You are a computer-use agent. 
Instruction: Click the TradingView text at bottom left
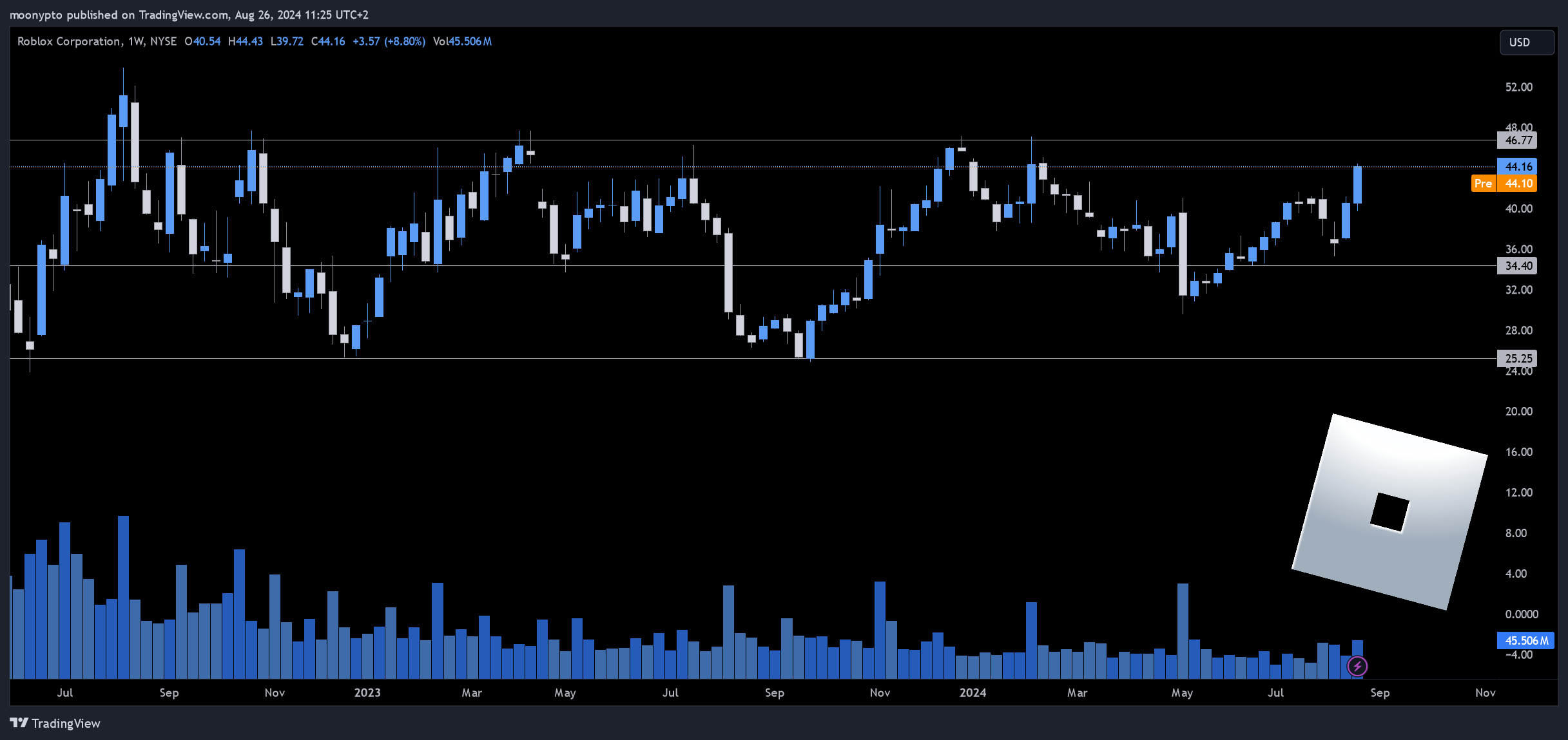[x=66, y=723]
